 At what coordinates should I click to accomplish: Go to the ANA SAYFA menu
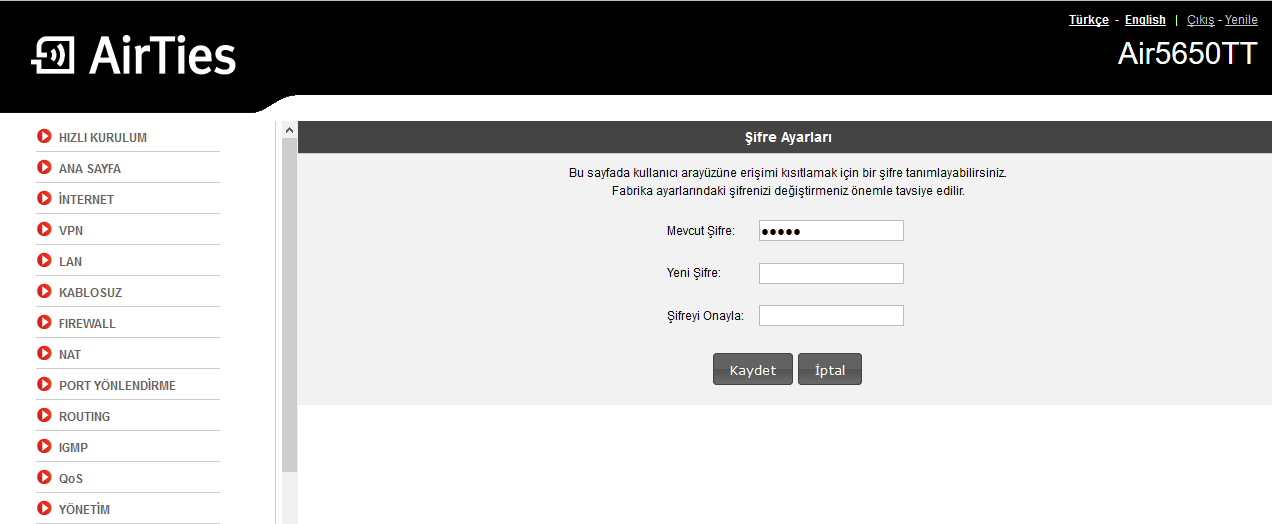pyautogui.click(x=90, y=169)
